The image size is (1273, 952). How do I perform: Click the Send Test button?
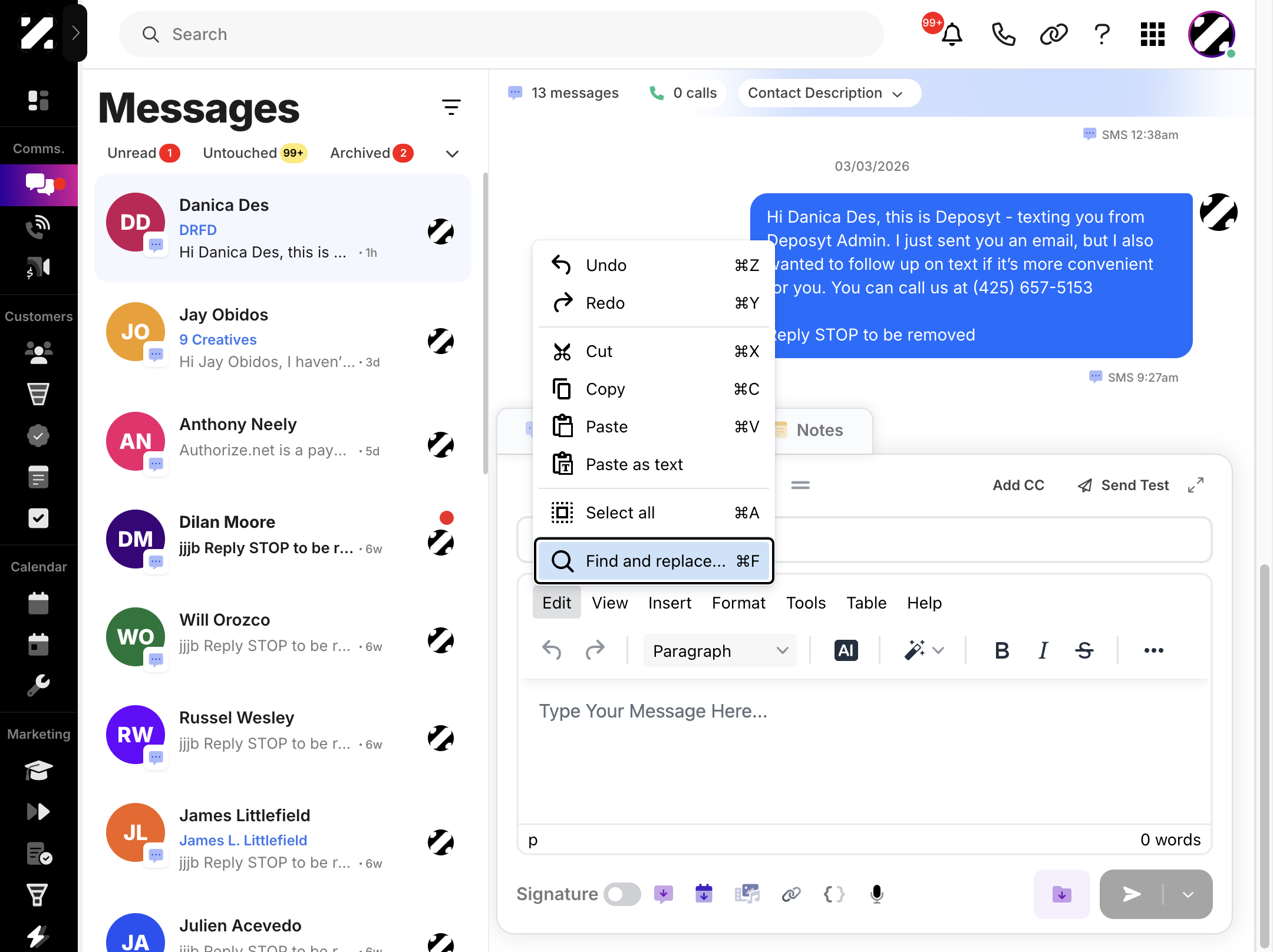[1123, 485]
